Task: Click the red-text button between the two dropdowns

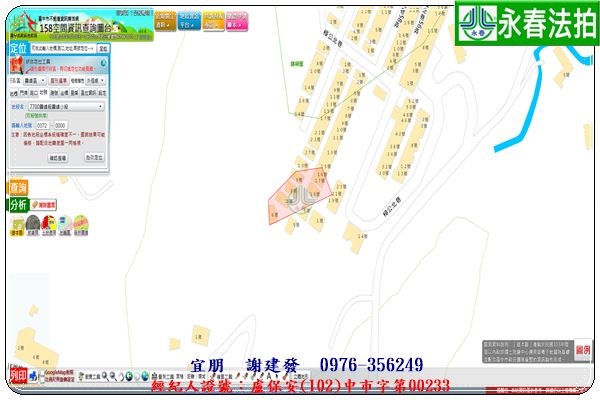Action: (59, 81)
